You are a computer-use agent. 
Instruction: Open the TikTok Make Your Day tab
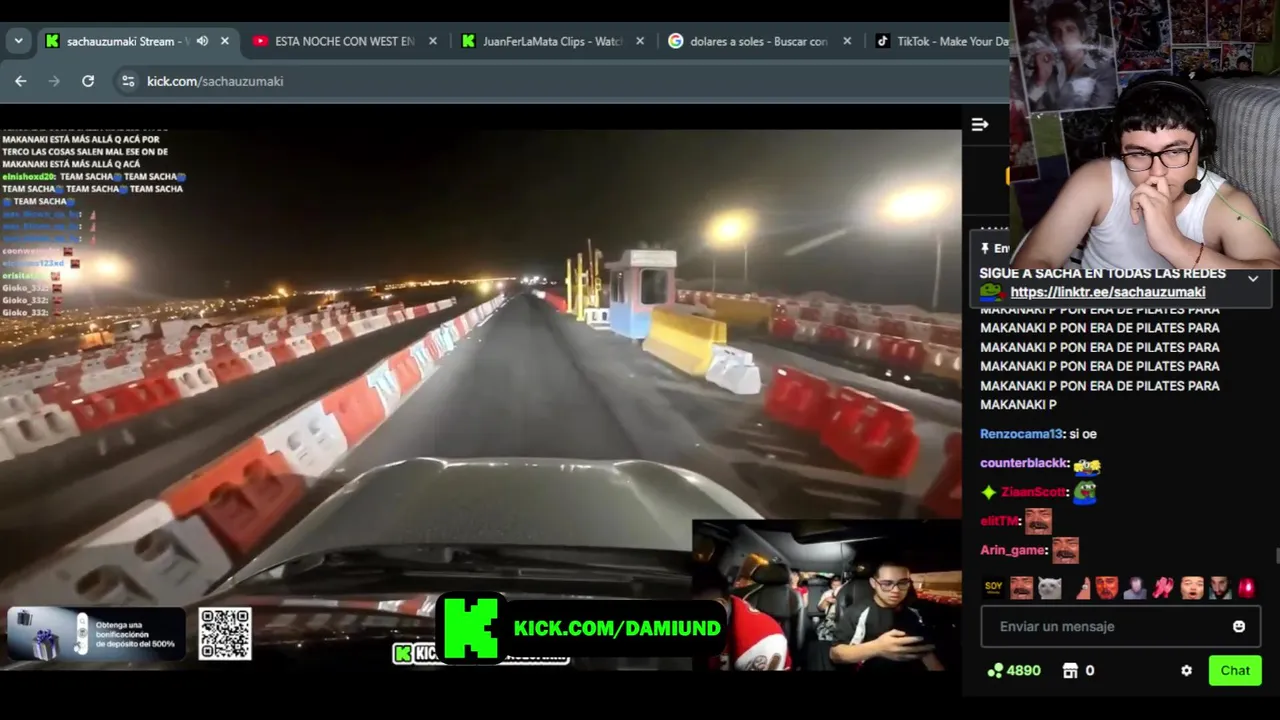tap(940, 41)
